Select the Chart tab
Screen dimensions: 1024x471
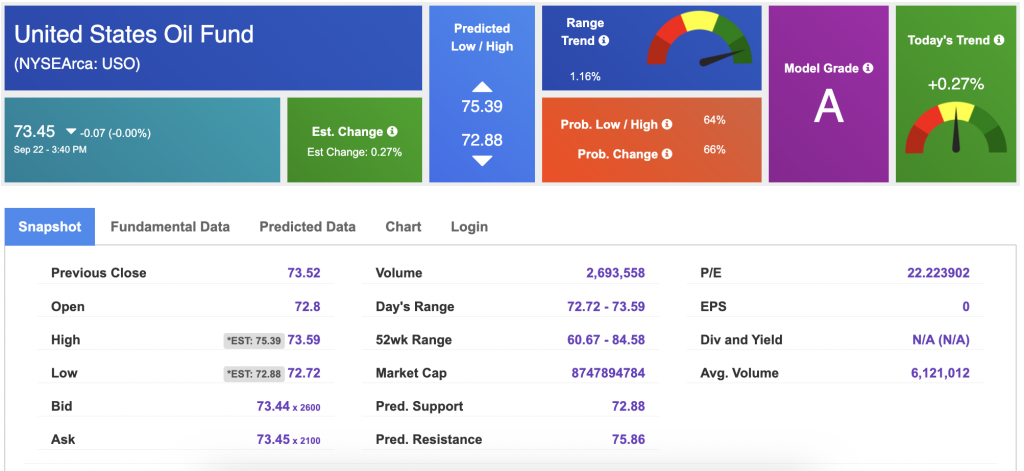(x=403, y=227)
